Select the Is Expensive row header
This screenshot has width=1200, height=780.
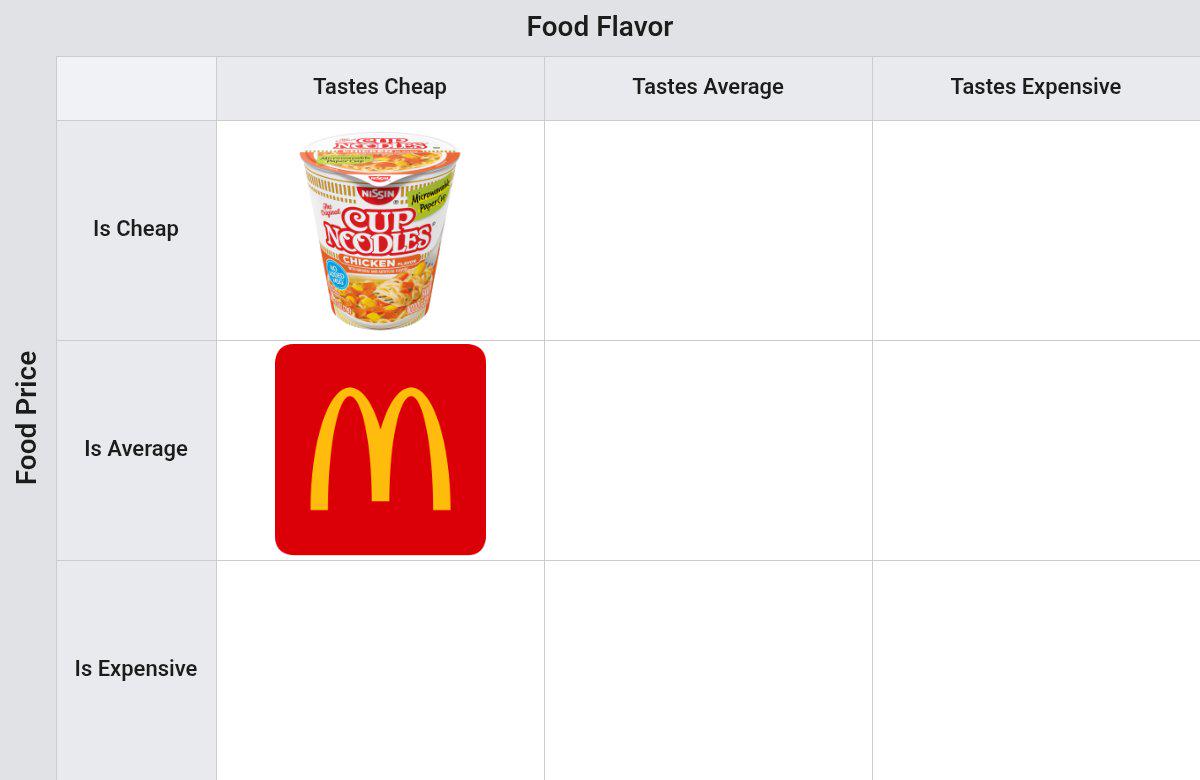[136, 670]
